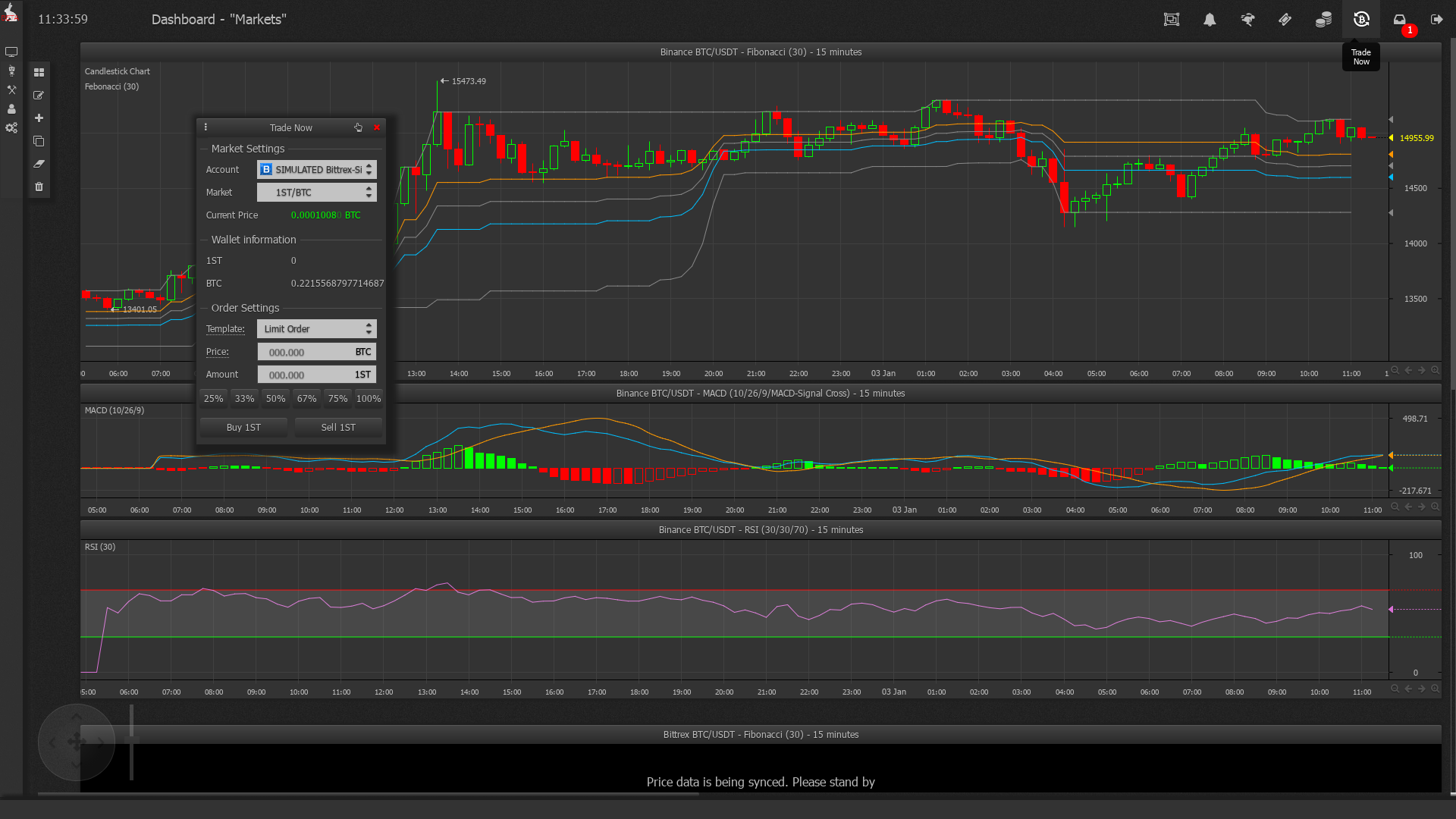Click the delete dashboard trash icon
The width and height of the screenshot is (1456, 819).
click(39, 187)
